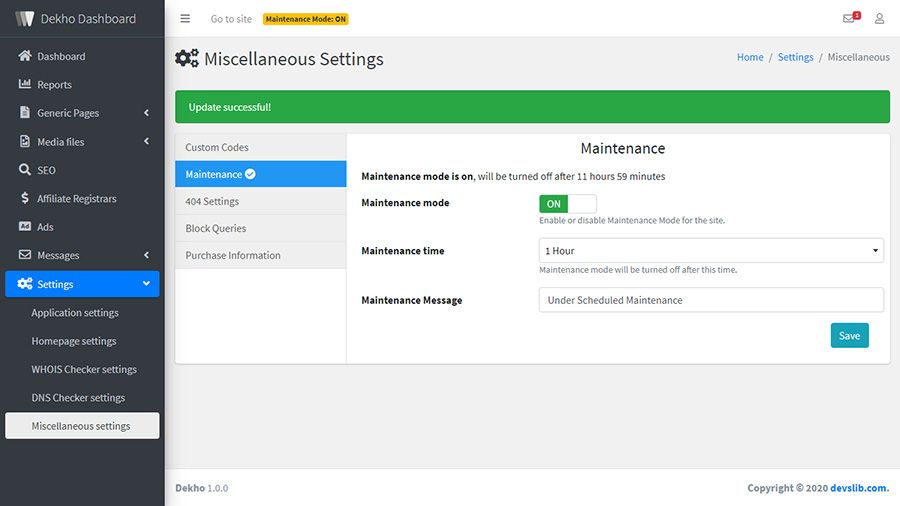
Task: Switch to the Custom Codes tab
Action: pos(217,147)
